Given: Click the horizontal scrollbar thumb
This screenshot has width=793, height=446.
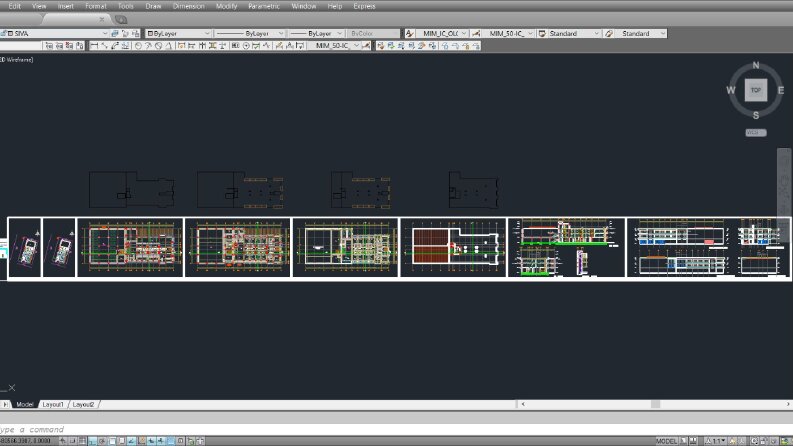Looking at the screenshot, I should click(x=655, y=404).
